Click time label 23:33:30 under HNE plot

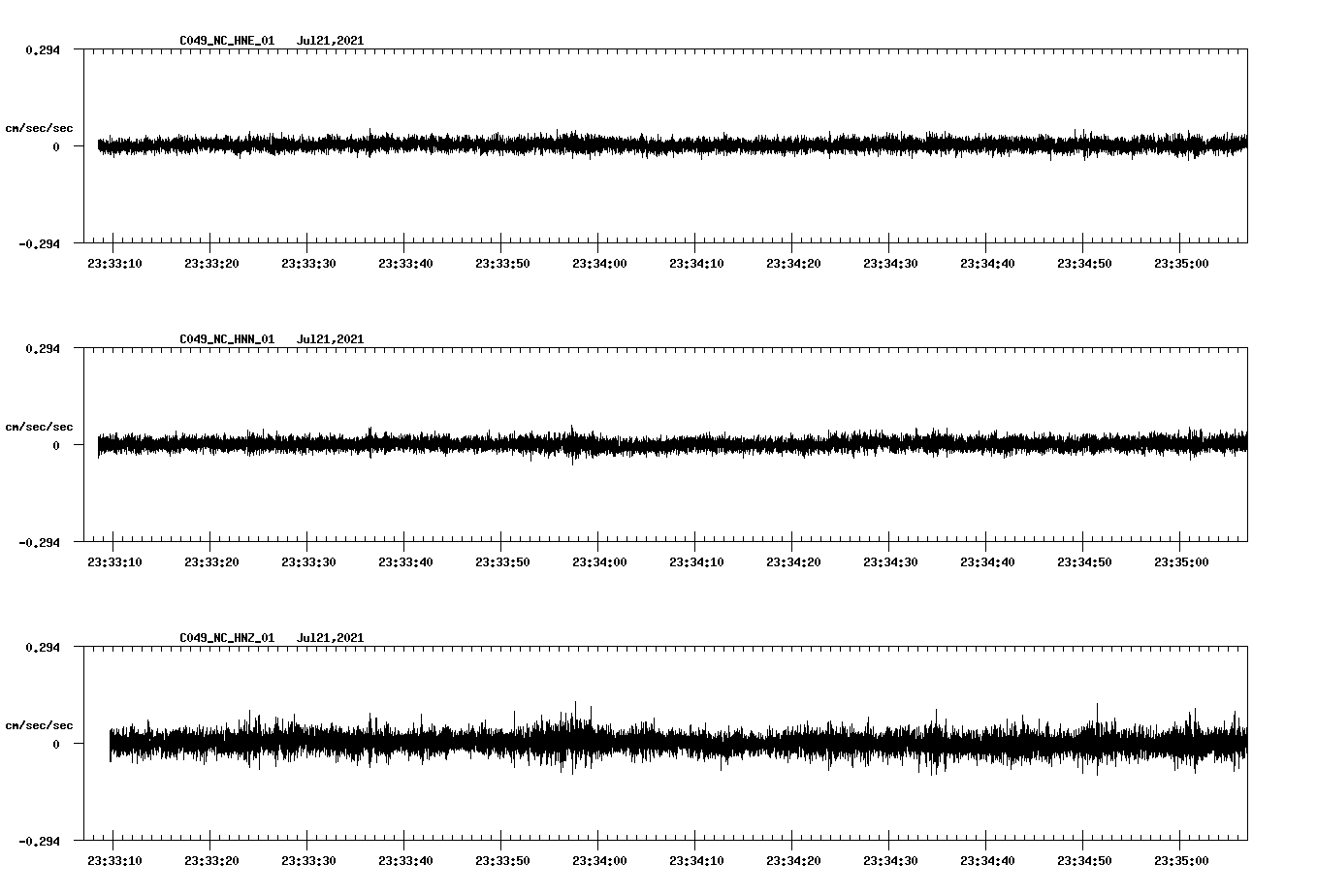pos(308,263)
